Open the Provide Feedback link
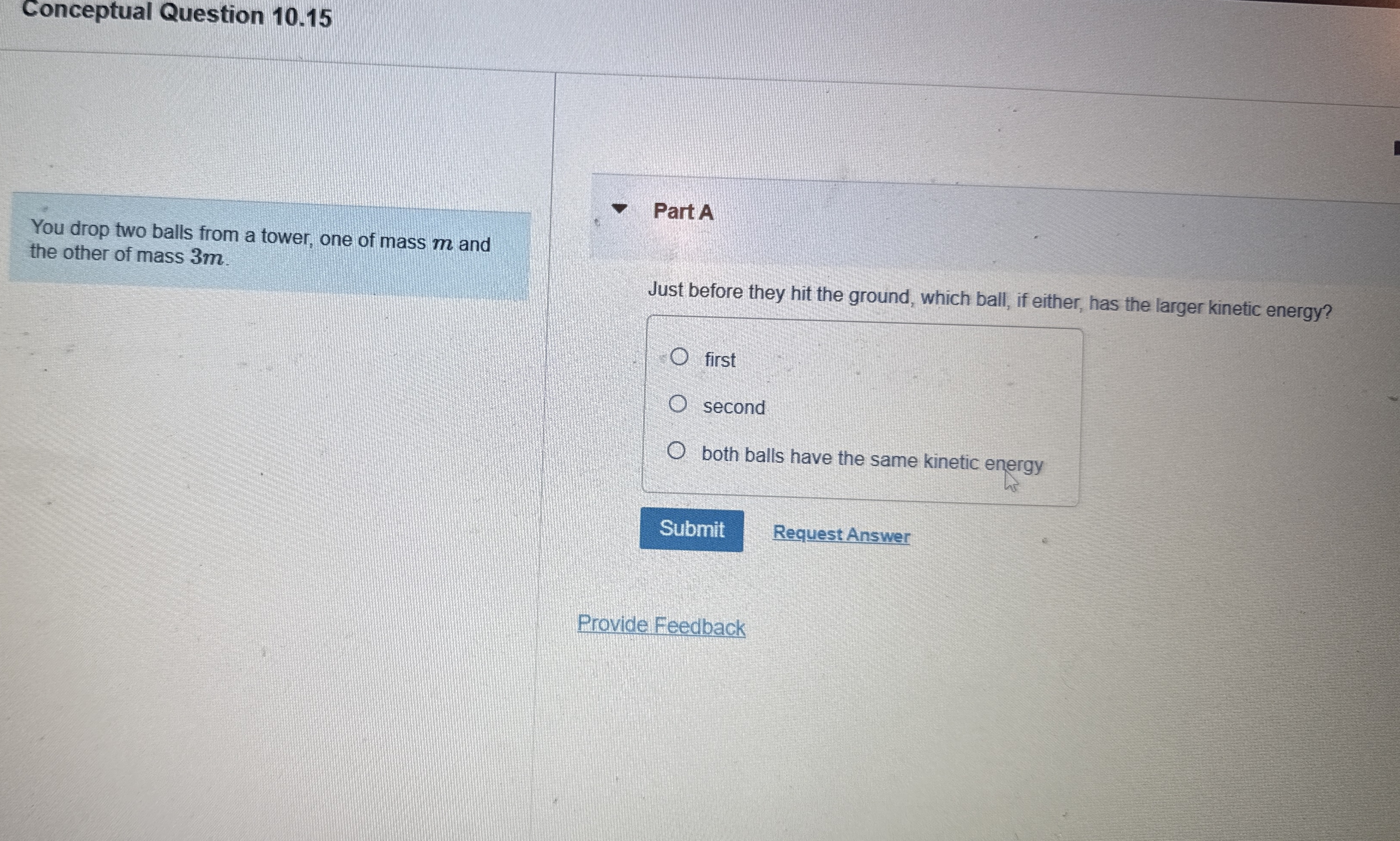This screenshot has height=841, width=1400. (x=661, y=626)
